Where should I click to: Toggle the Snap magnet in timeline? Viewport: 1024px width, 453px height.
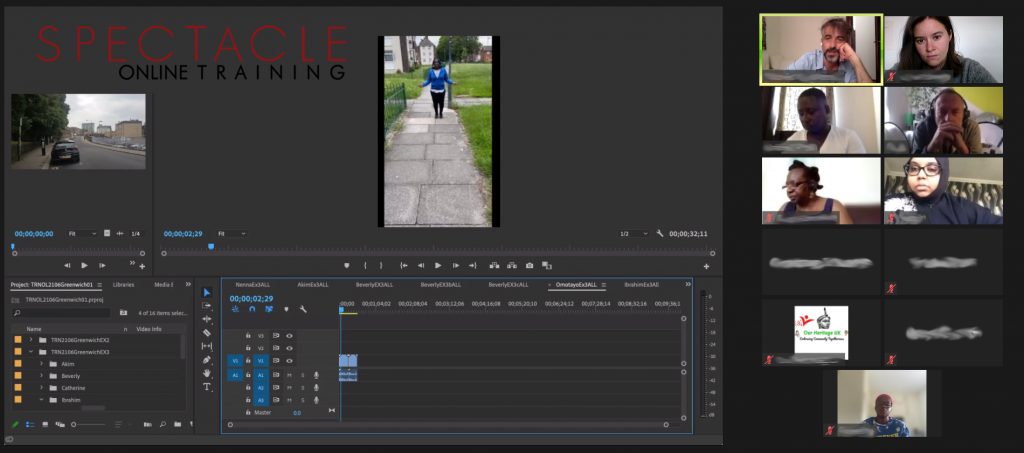252,309
